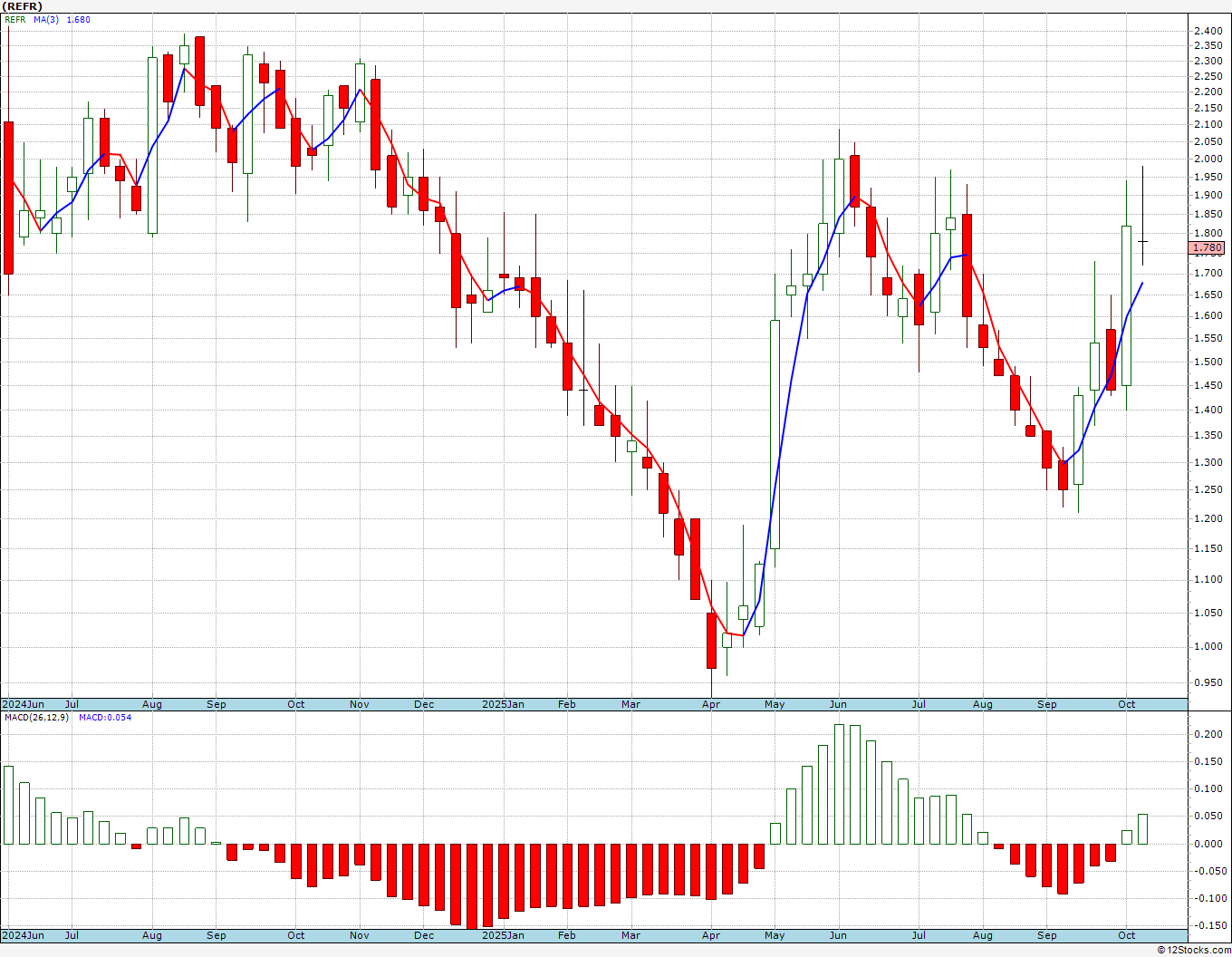
Task: Click the deepest red MACD bar in December
Action: (x=472, y=886)
